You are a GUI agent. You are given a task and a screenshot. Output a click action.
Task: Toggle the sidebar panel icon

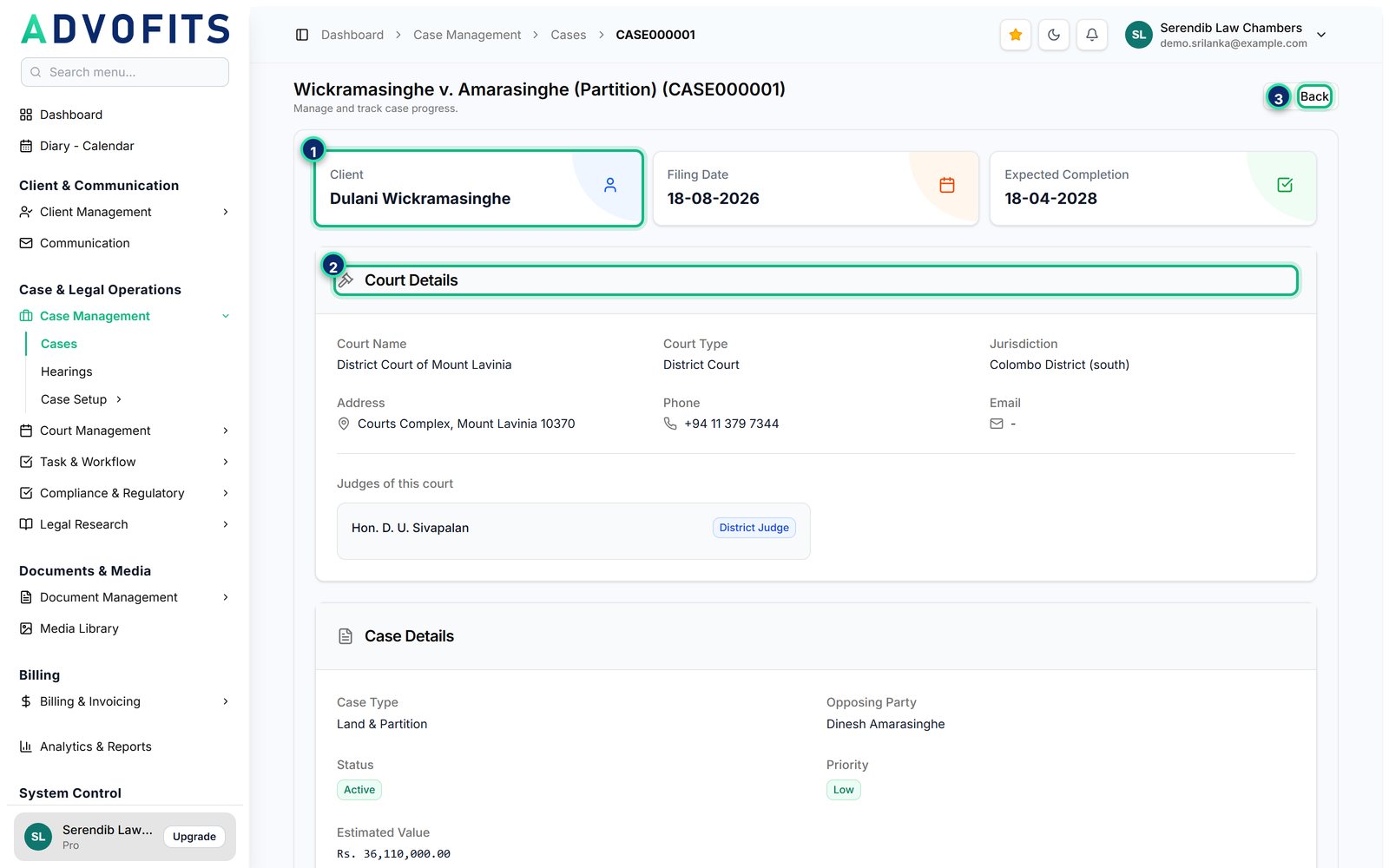302,35
